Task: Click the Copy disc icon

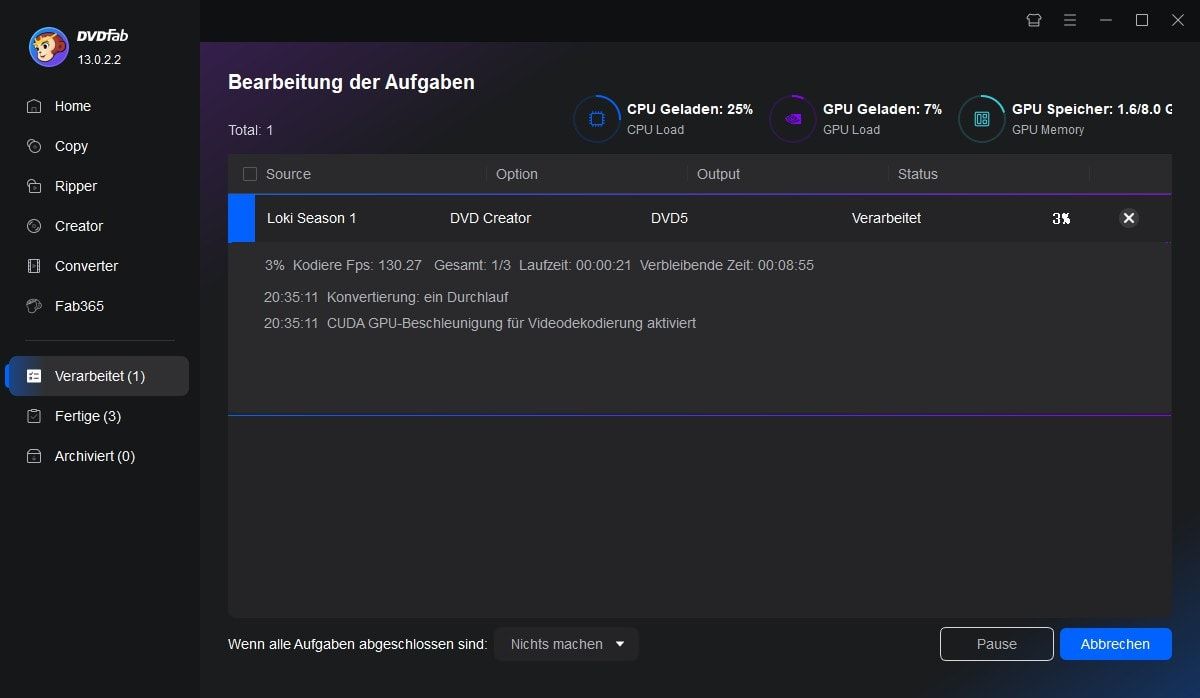Action: [34, 146]
